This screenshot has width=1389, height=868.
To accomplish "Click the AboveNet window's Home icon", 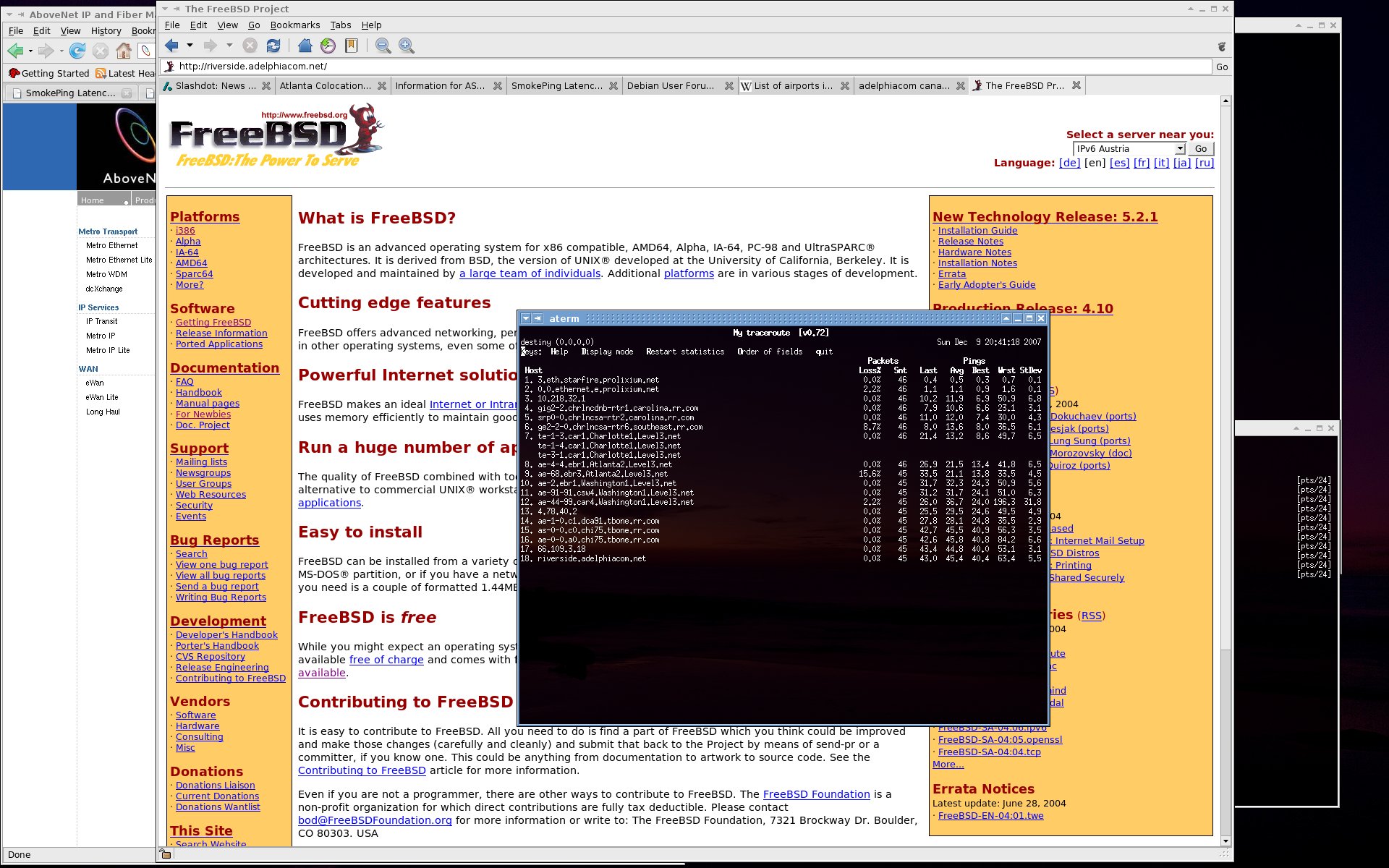I will point(124,51).
